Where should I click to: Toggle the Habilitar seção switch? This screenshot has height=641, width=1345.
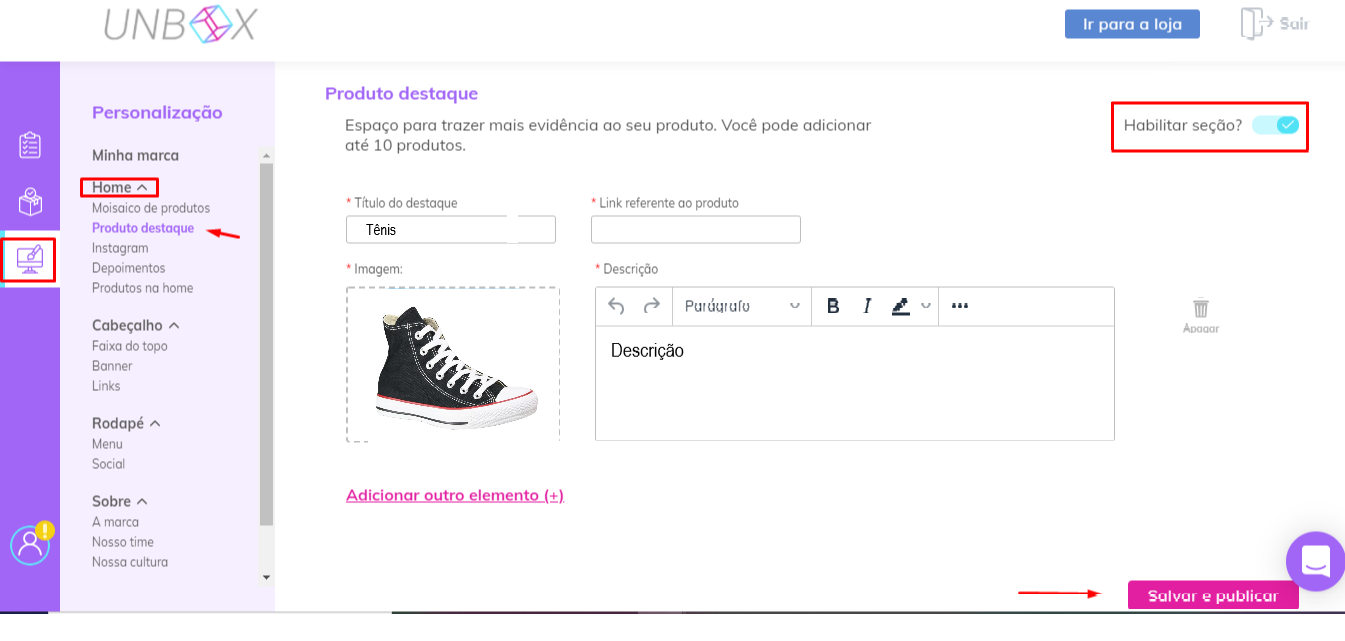point(1276,125)
